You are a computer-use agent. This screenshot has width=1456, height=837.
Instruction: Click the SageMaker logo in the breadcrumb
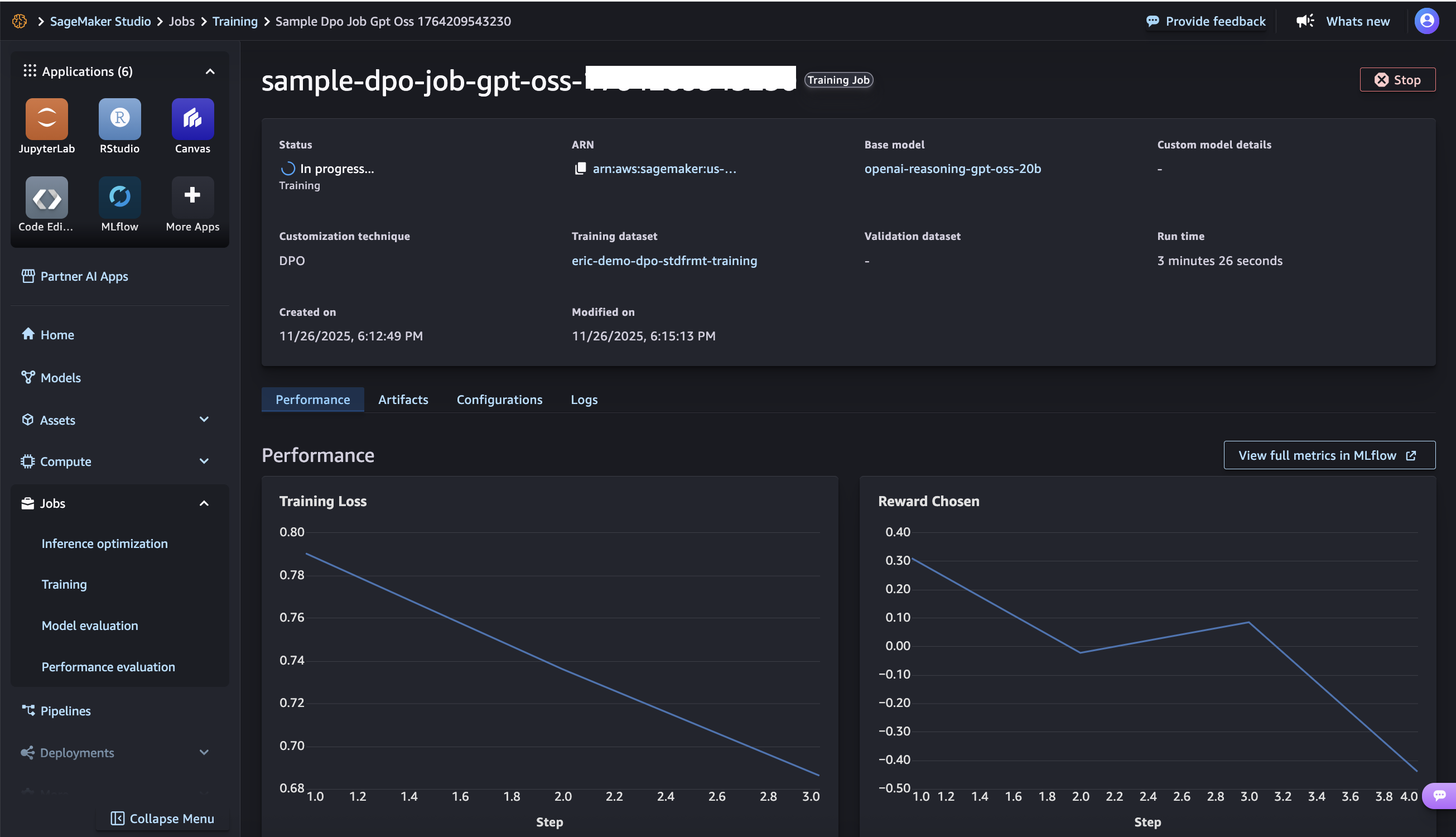point(20,21)
